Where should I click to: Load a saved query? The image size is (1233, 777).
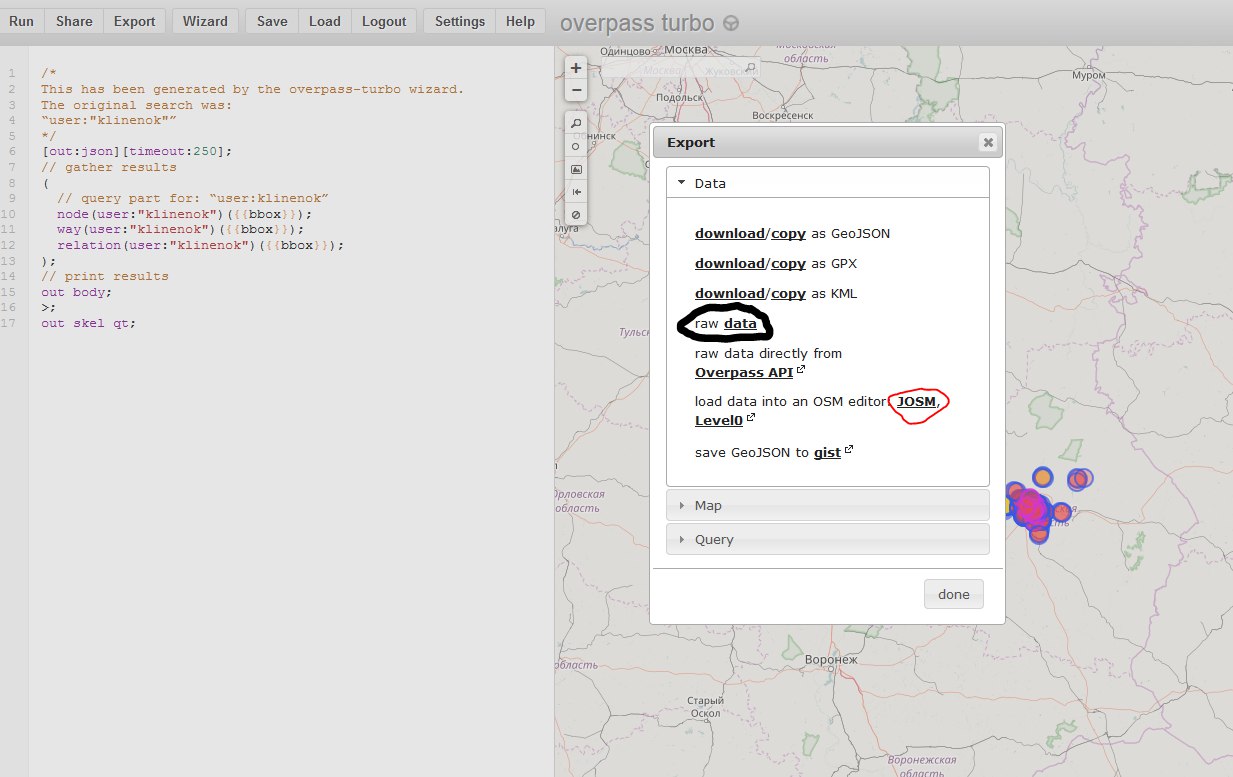point(325,21)
